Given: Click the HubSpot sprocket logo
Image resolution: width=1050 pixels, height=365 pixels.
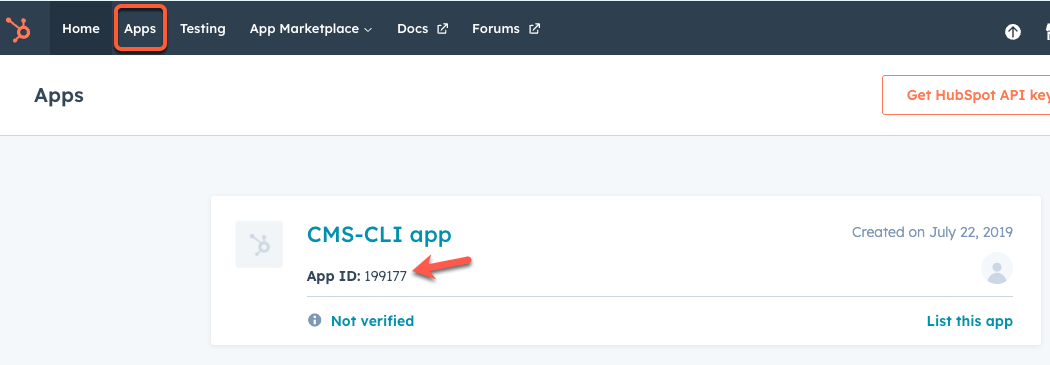Looking at the screenshot, I should click(x=18, y=29).
